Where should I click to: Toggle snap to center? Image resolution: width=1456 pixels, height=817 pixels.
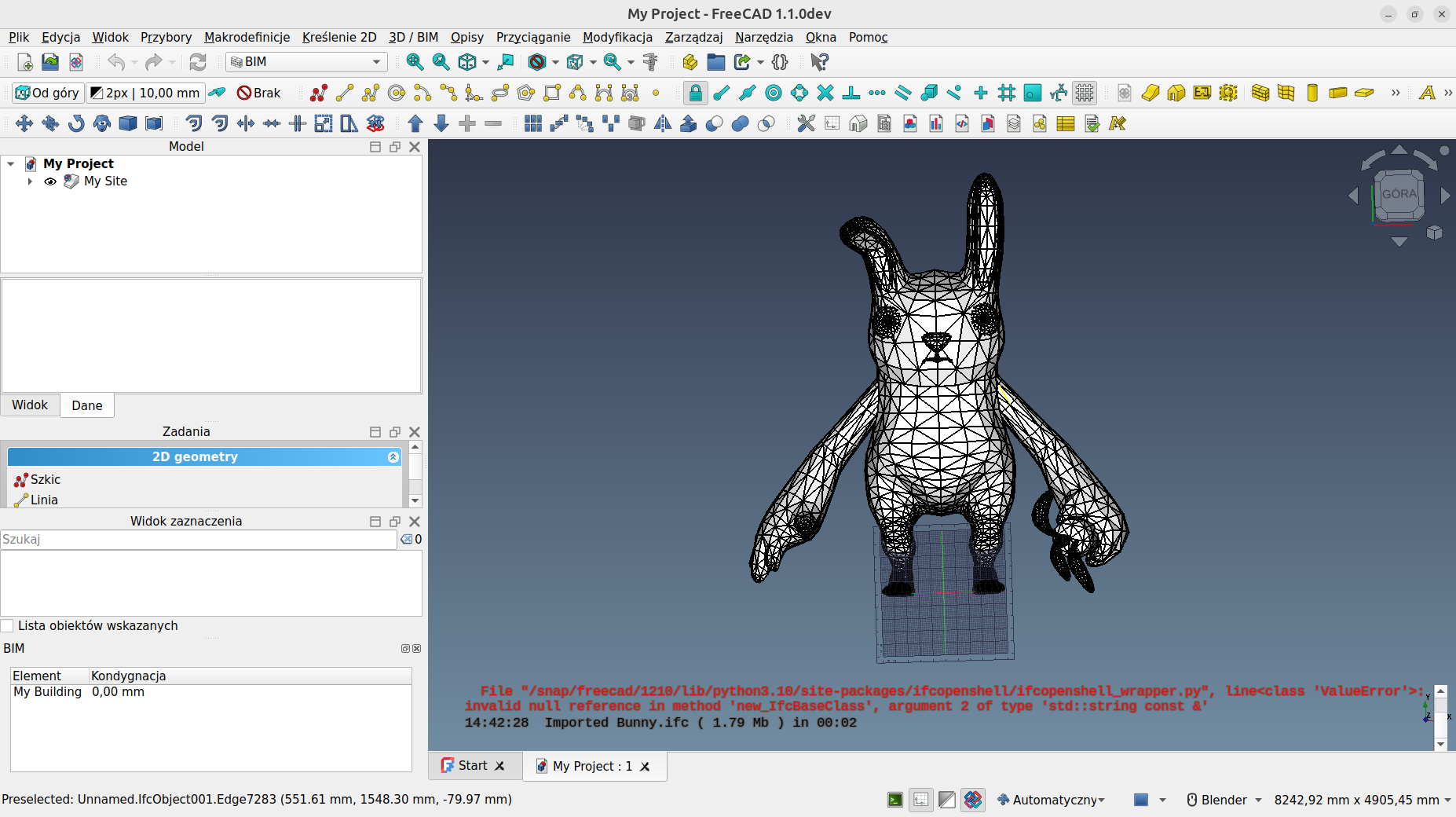tap(774, 93)
